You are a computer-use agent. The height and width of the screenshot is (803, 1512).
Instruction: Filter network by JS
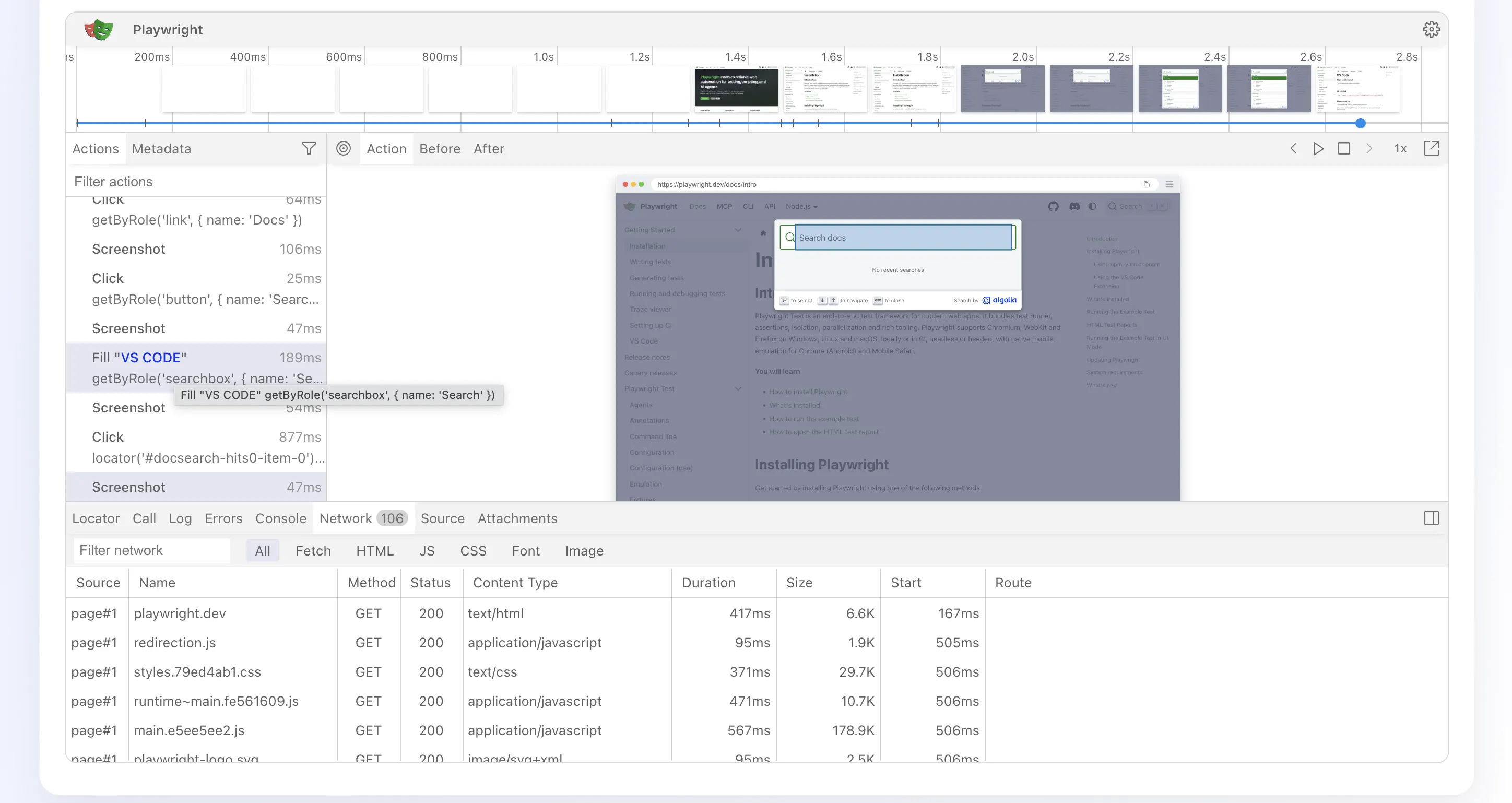click(x=427, y=551)
